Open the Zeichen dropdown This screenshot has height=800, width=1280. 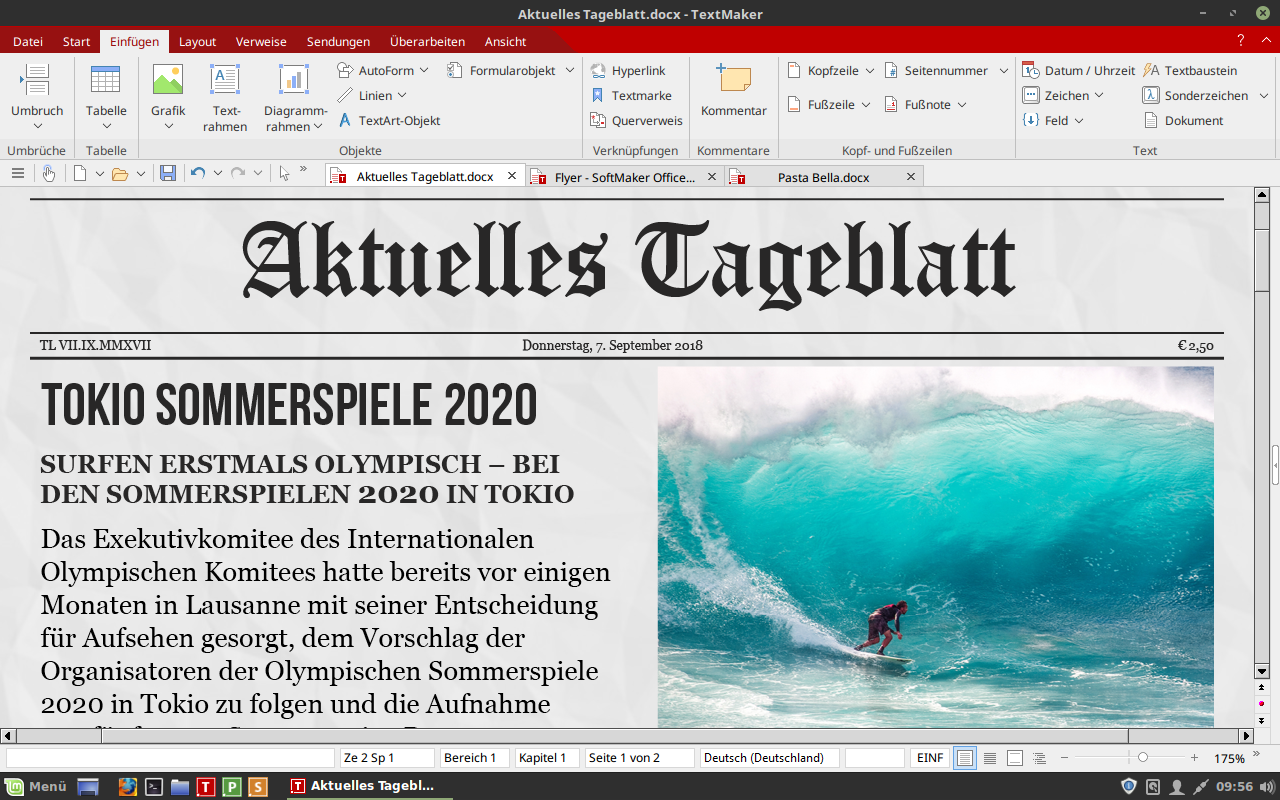tap(1098, 96)
